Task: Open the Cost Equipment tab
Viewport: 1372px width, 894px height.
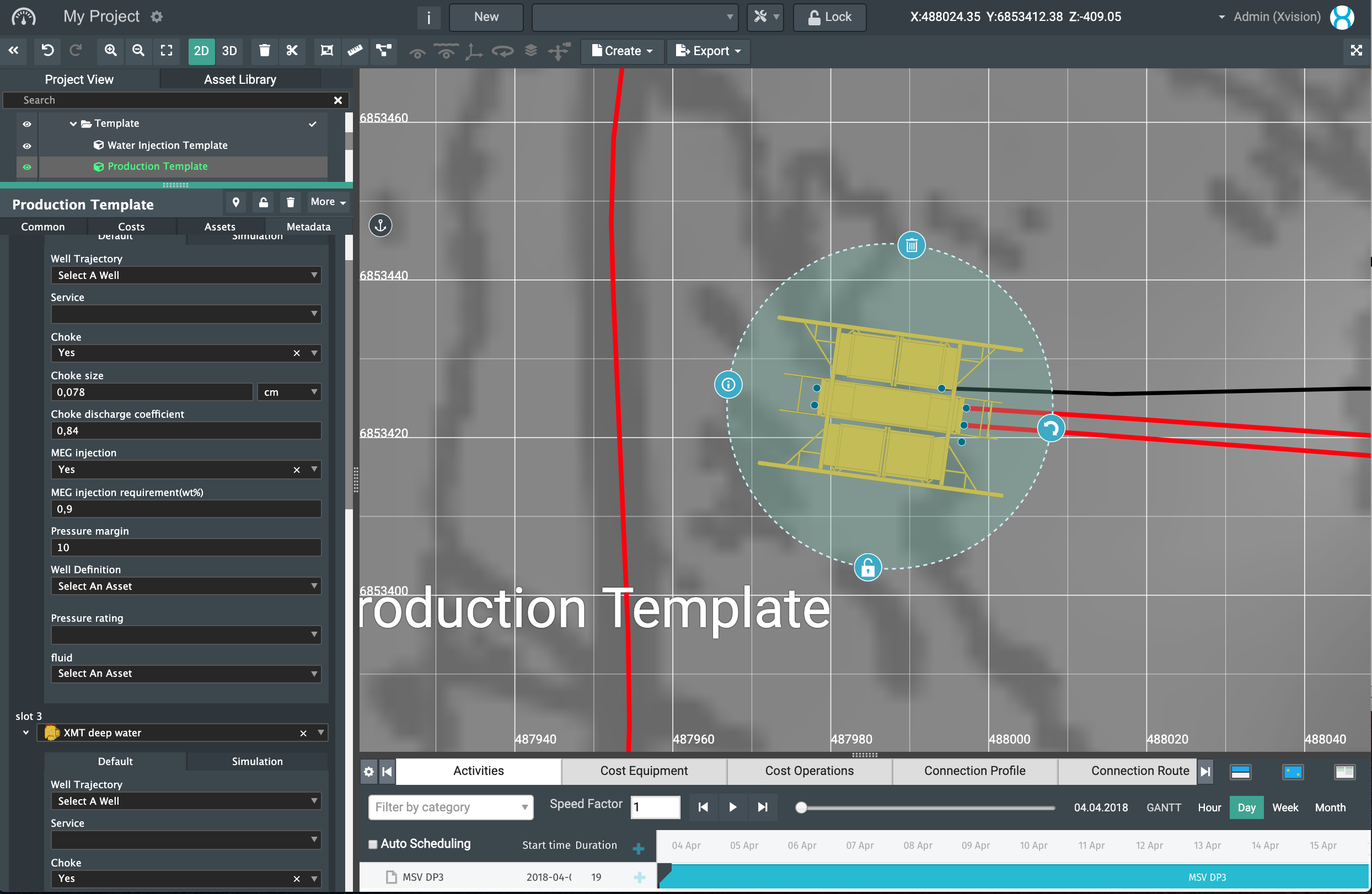Action: point(644,771)
